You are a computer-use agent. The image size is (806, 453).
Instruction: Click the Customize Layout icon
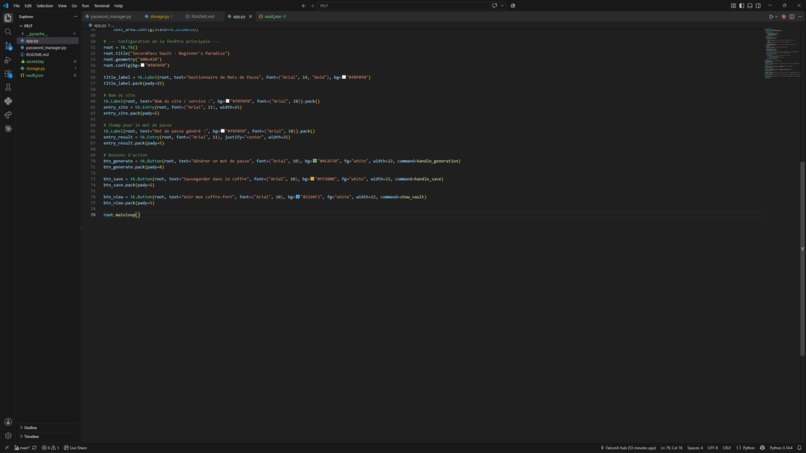[733, 6]
